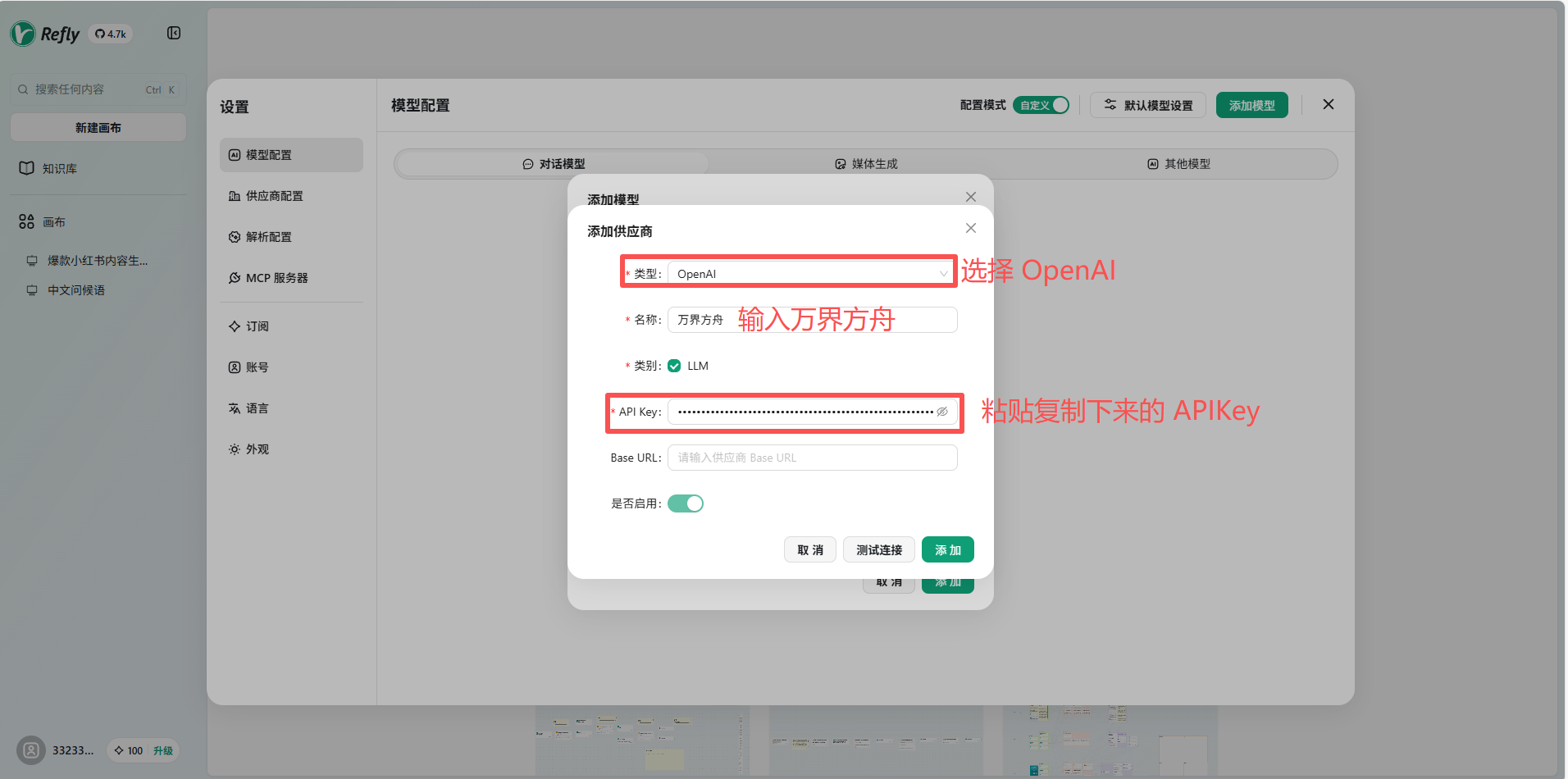Click the green 添加 button in the provider dialog
The width and height of the screenshot is (1568, 779).
click(x=947, y=550)
